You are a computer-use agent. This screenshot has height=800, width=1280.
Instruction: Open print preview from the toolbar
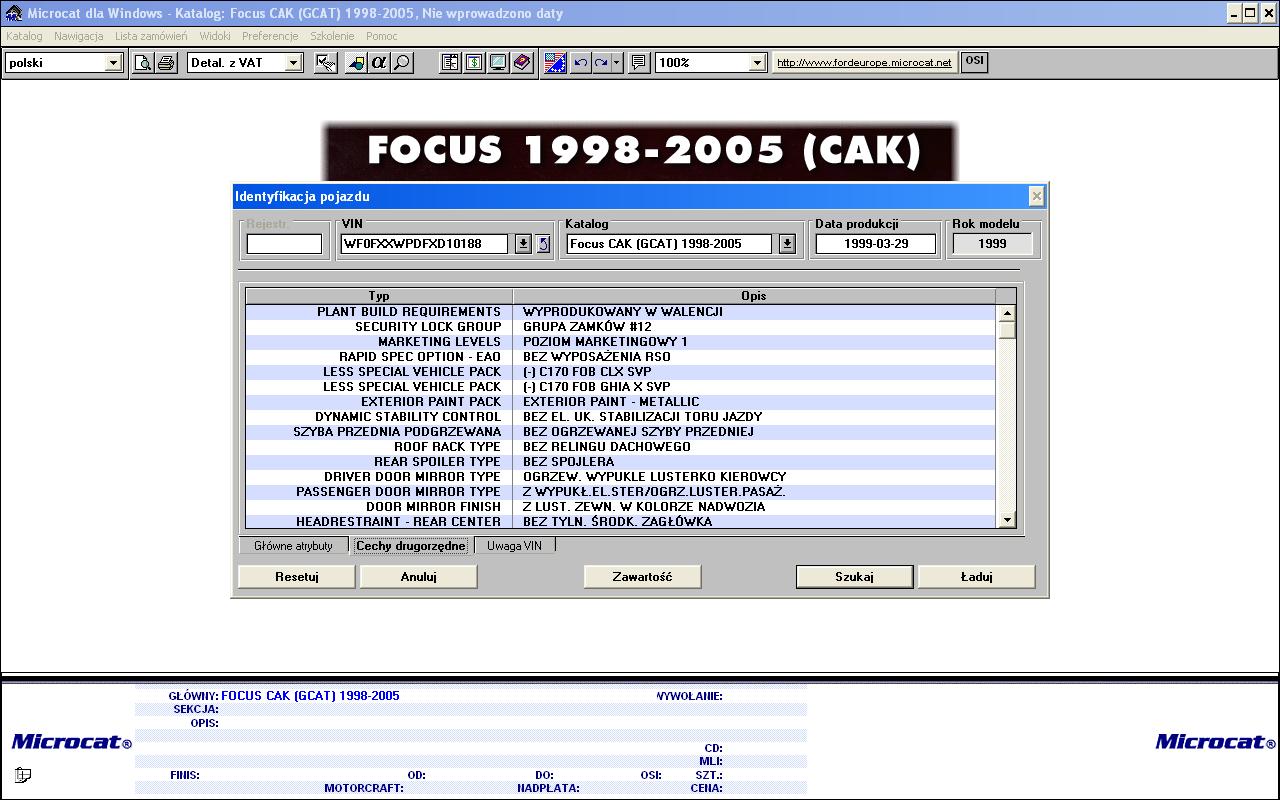pyautogui.click(x=144, y=63)
